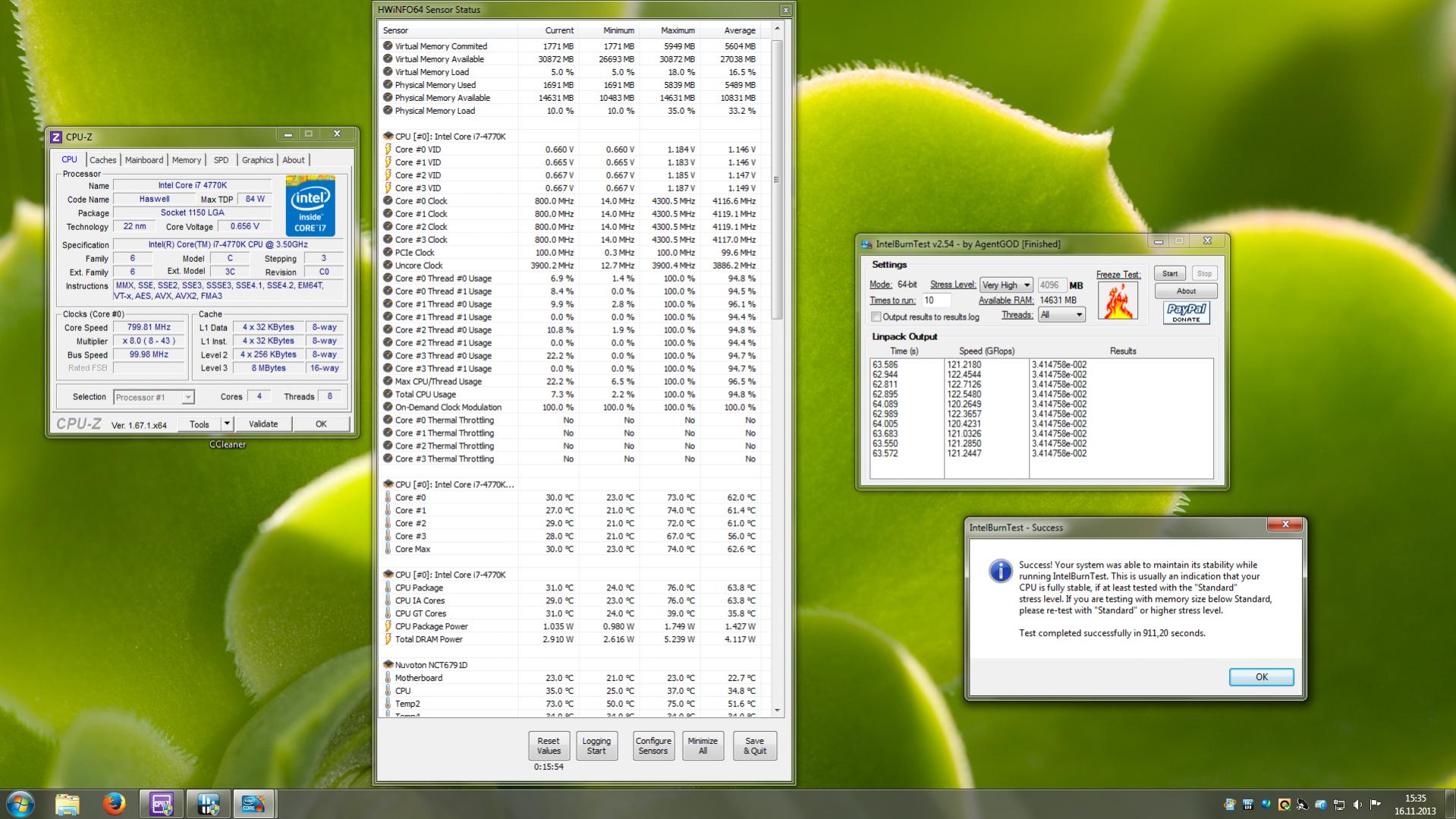Click the Times to run input field
Viewport: 1456px width, 819px height.
[x=936, y=300]
